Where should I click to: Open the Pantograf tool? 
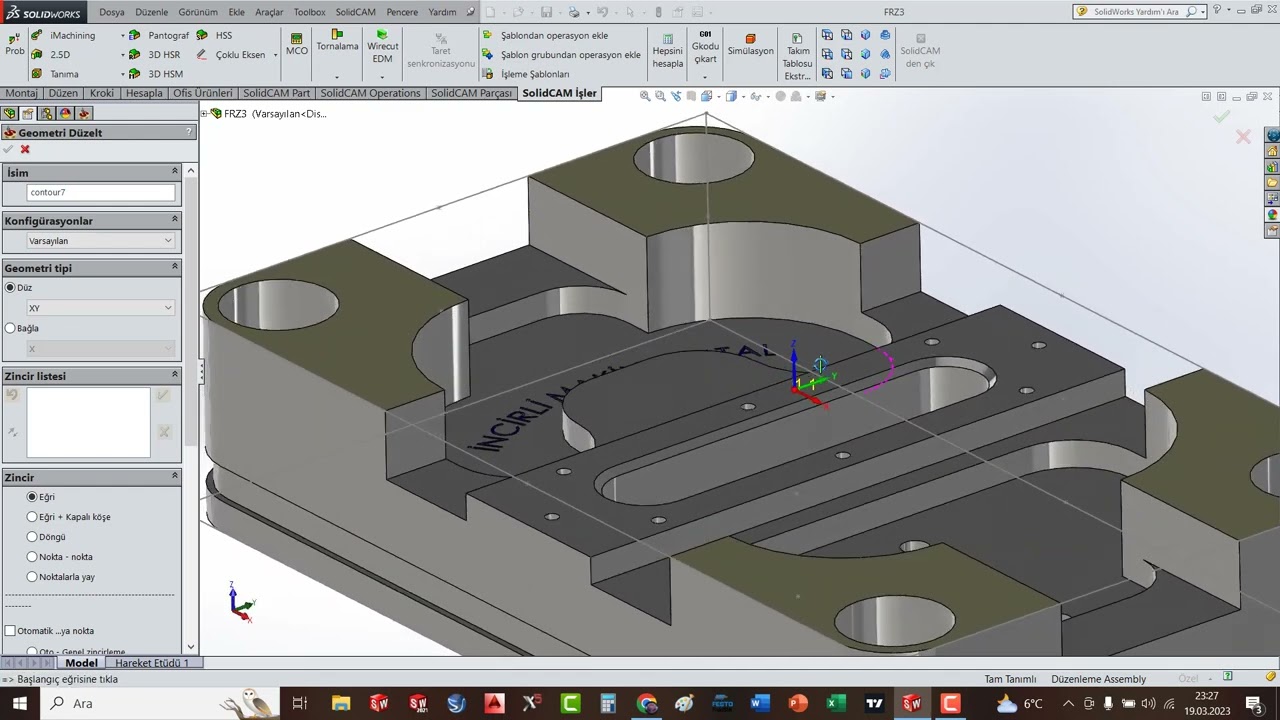pyautogui.click(x=160, y=35)
